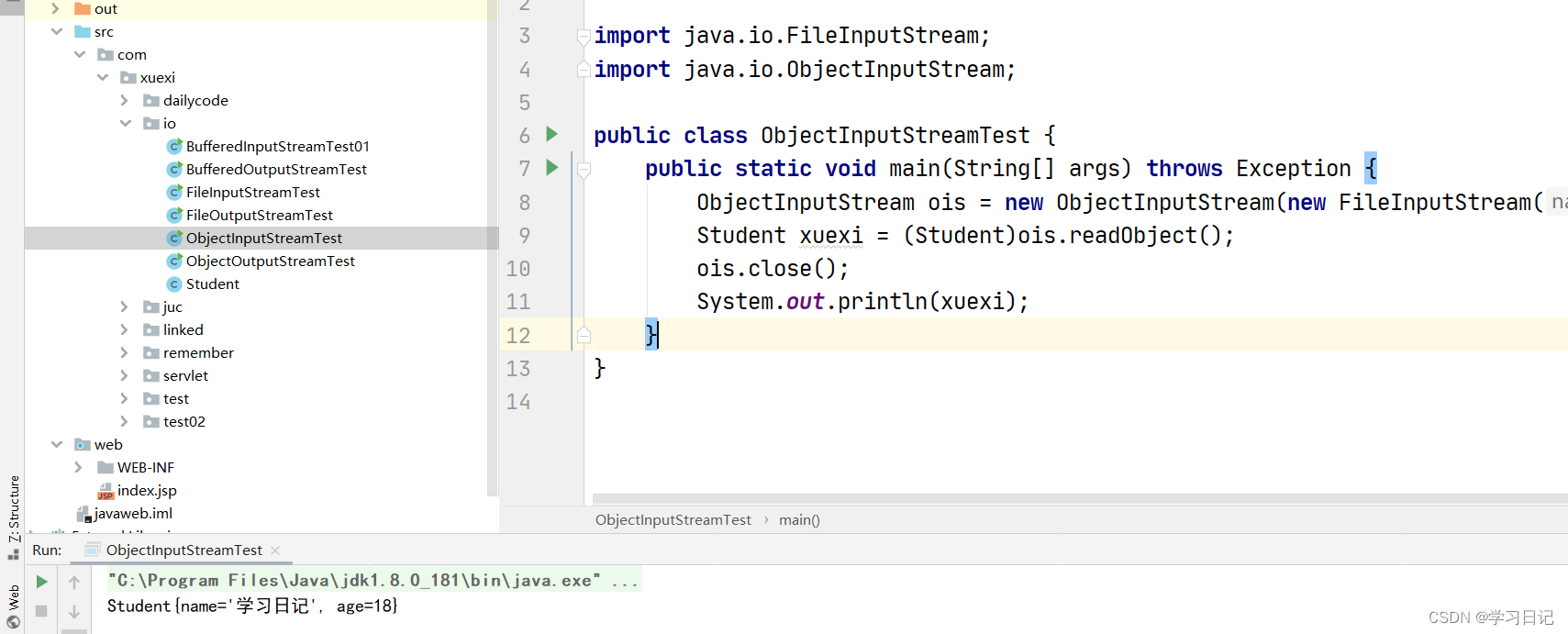This screenshot has width=1568, height=634.
Task: Click the index.jsp file icon
Action: click(x=106, y=491)
